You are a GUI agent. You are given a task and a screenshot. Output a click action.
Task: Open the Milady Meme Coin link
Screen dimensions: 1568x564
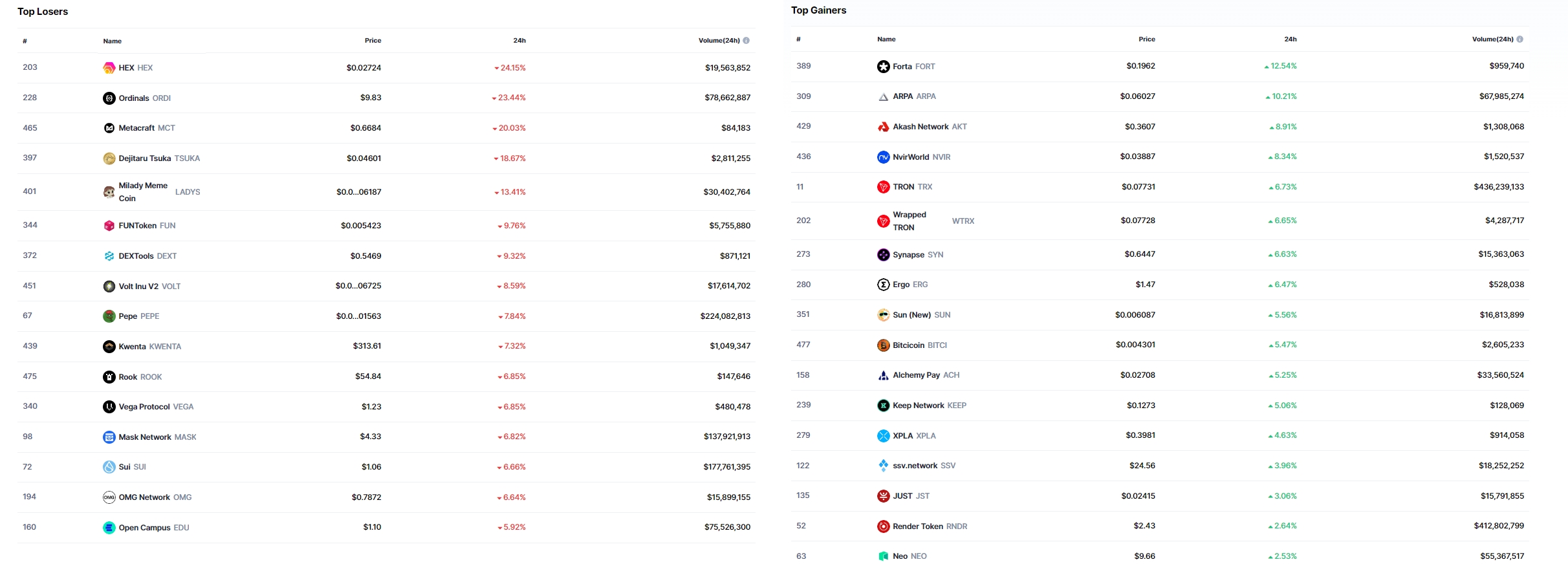(143, 192)
